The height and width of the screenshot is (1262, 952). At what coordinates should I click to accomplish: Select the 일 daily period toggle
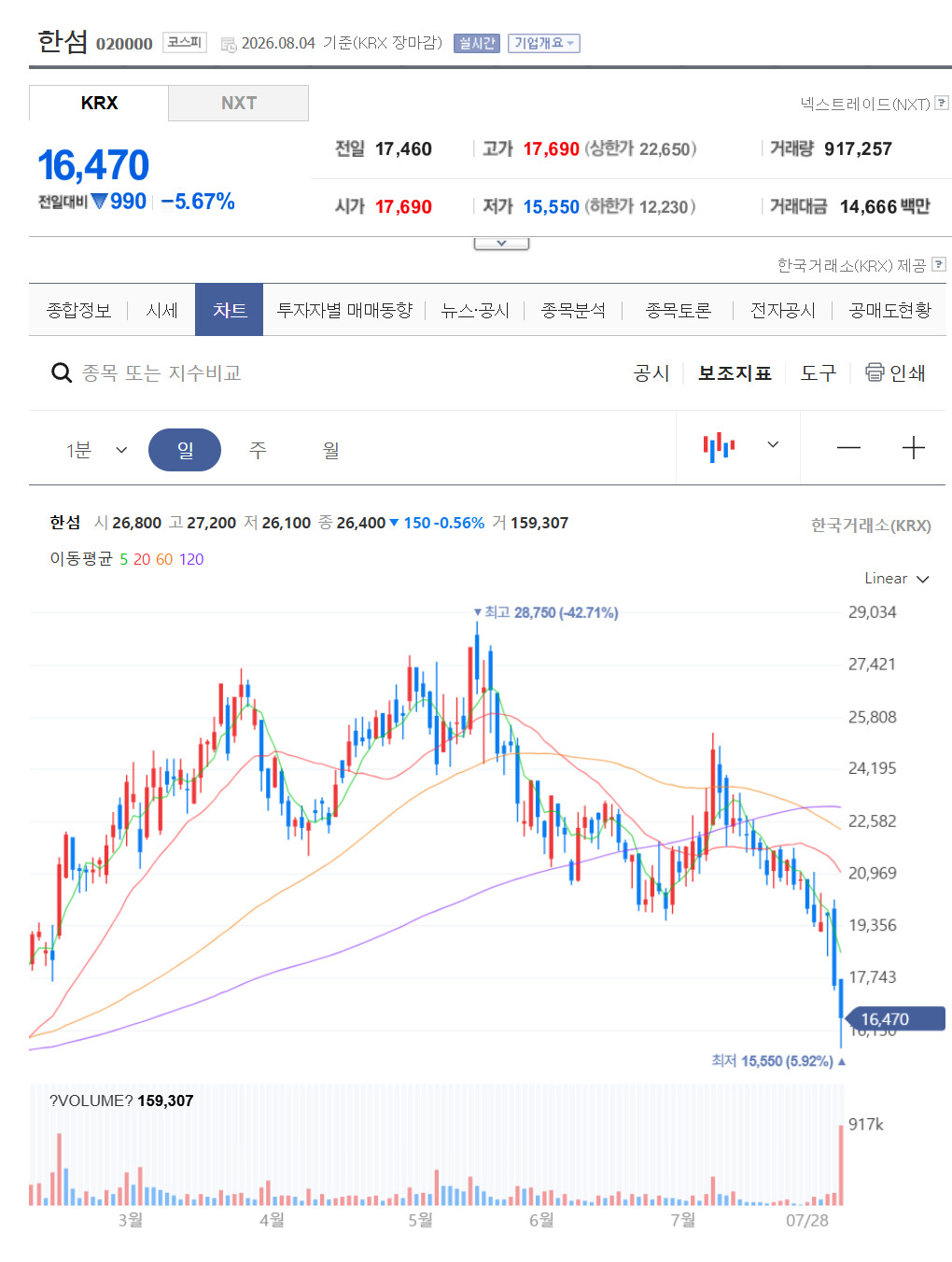[185, 450]
